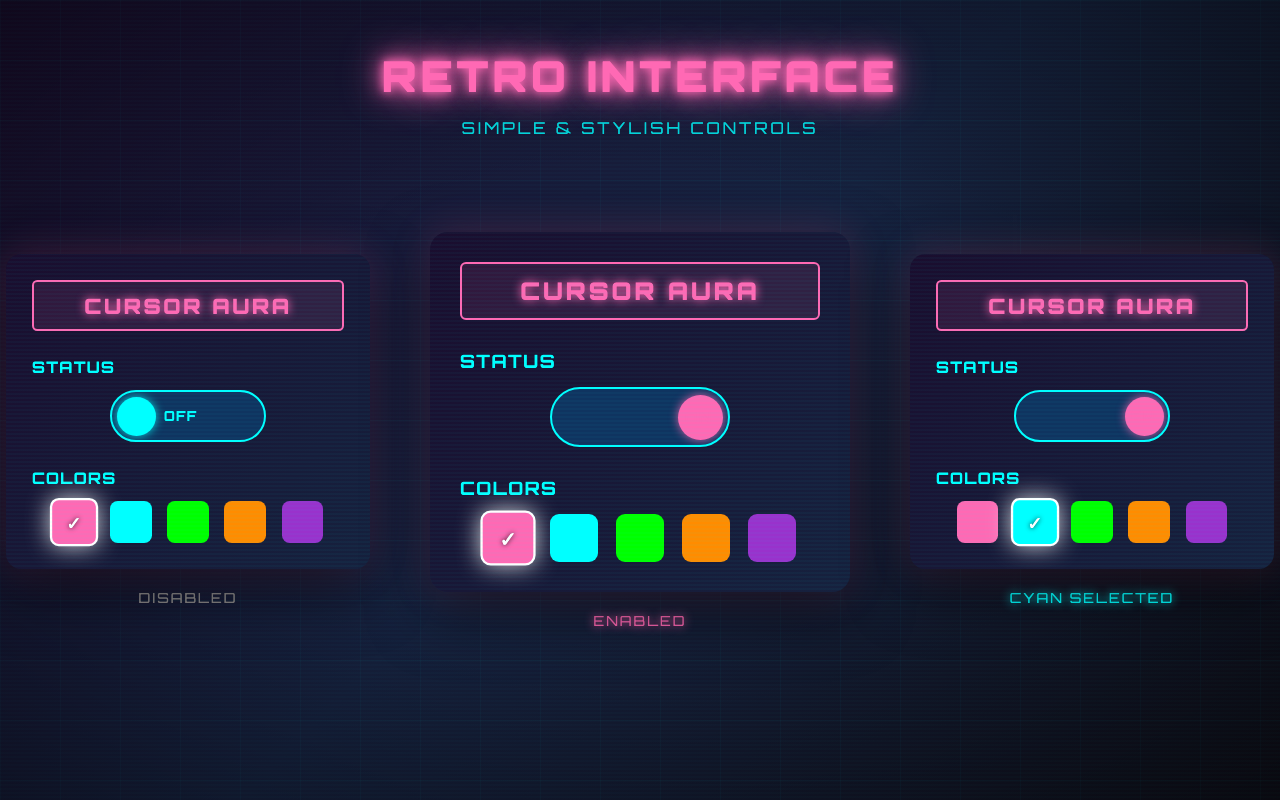
Task: Click the checked pink swatch in the Disabled card
Action: [x=73, y=522]
